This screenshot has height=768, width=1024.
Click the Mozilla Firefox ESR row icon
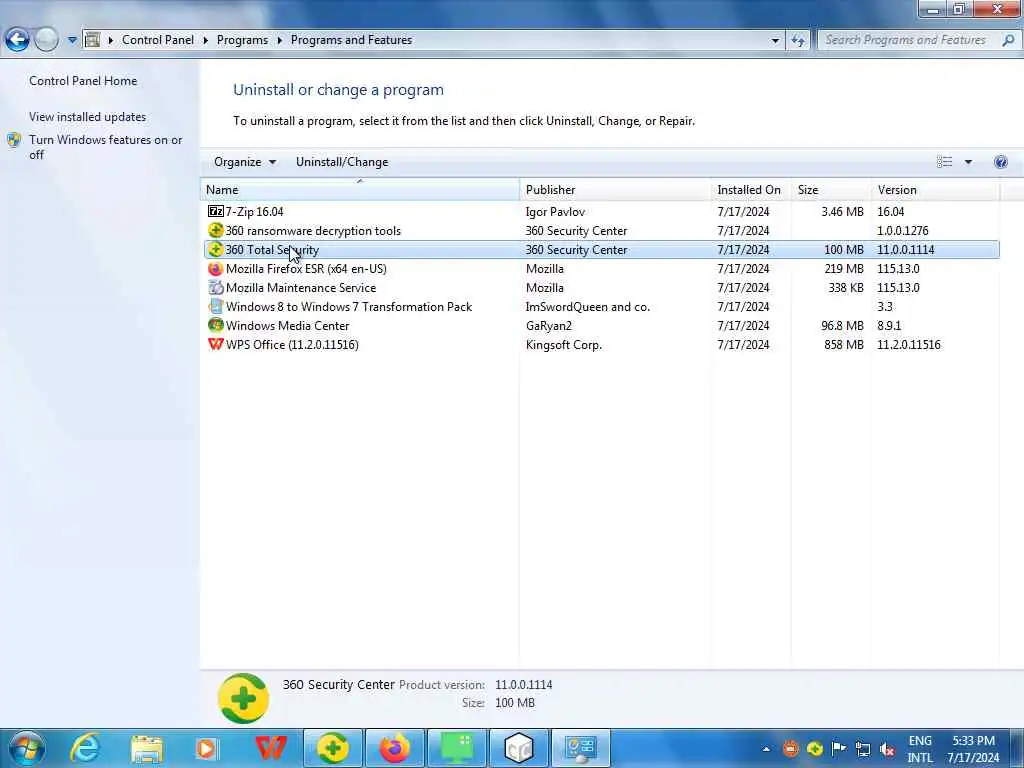216,268
